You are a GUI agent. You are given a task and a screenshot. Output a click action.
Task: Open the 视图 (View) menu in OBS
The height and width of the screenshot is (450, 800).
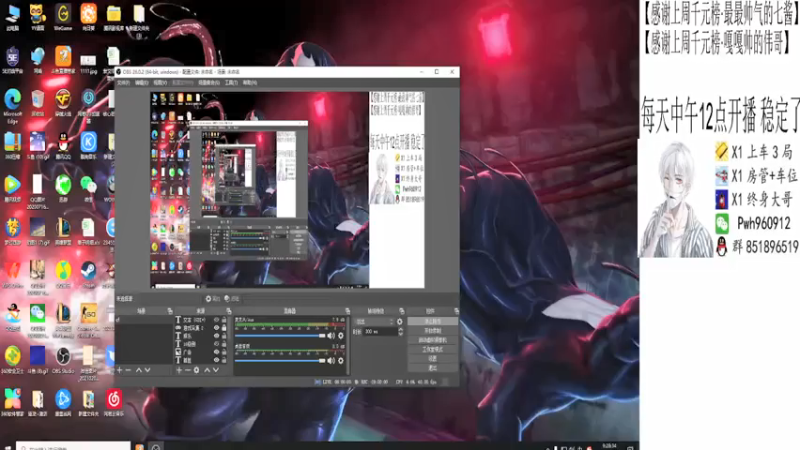[x=160, y=83]
